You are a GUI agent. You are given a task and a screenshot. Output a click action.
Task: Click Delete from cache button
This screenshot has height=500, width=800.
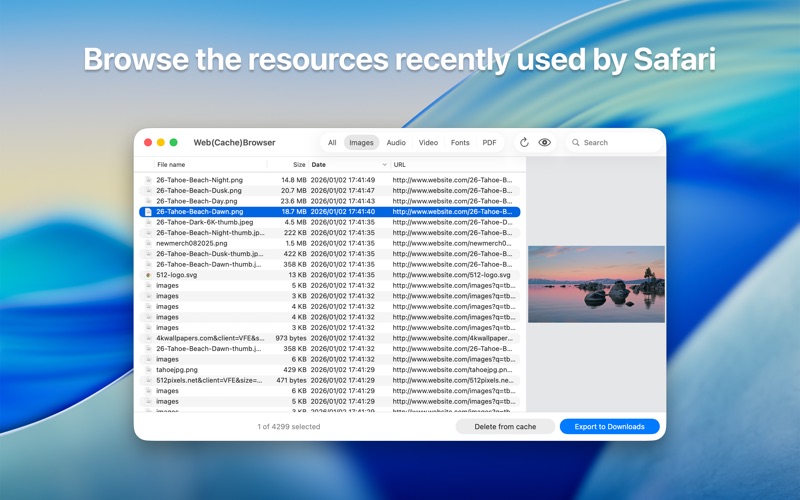coord(505,427)
